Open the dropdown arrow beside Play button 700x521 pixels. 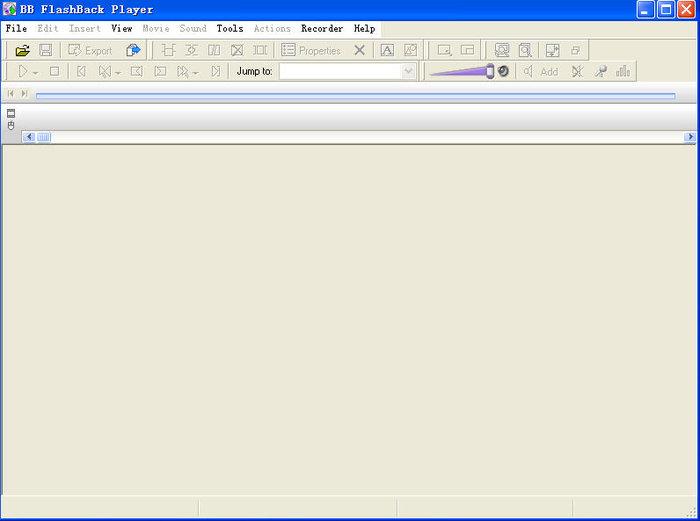[35, 73]
